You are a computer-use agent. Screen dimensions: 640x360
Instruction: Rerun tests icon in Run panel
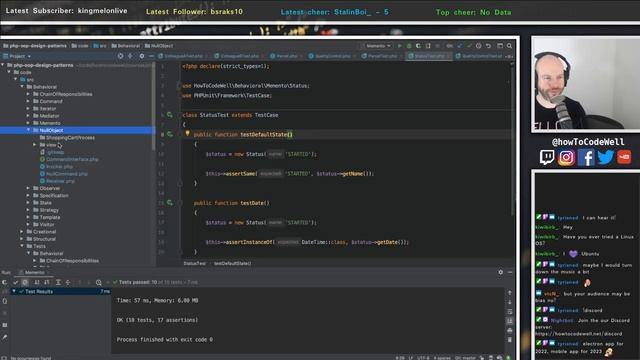pyautogui.click(x=5, y=282)
